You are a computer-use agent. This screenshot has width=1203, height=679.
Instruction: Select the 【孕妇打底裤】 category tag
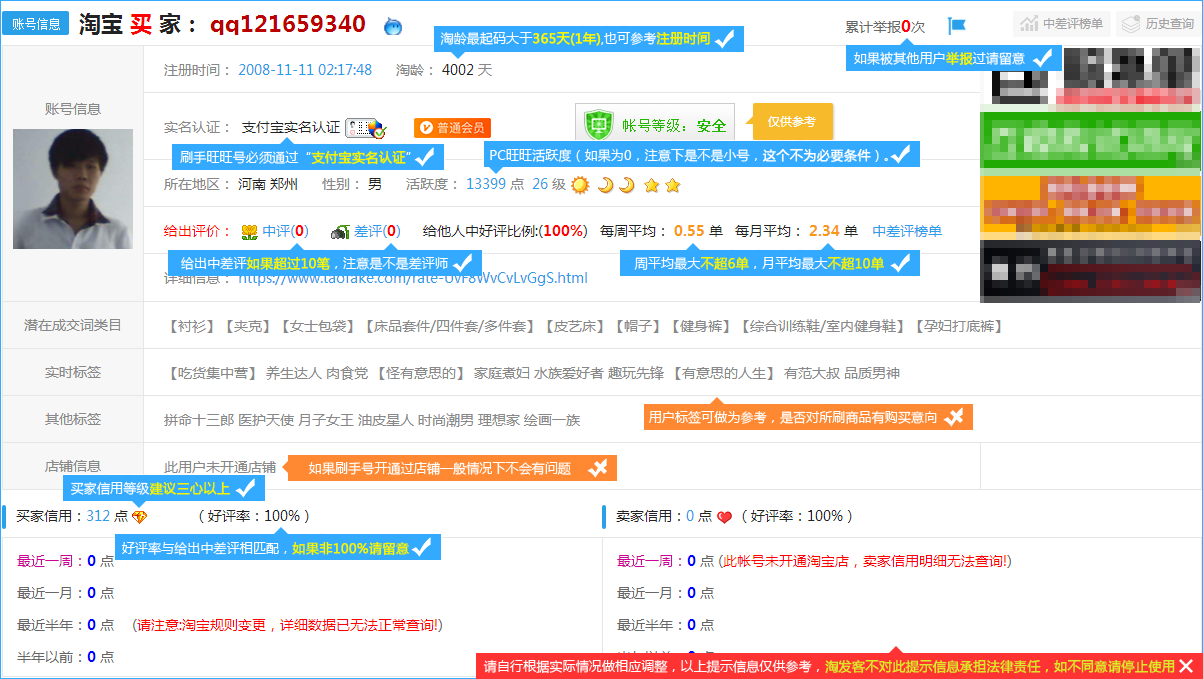[x=961, y=326]
